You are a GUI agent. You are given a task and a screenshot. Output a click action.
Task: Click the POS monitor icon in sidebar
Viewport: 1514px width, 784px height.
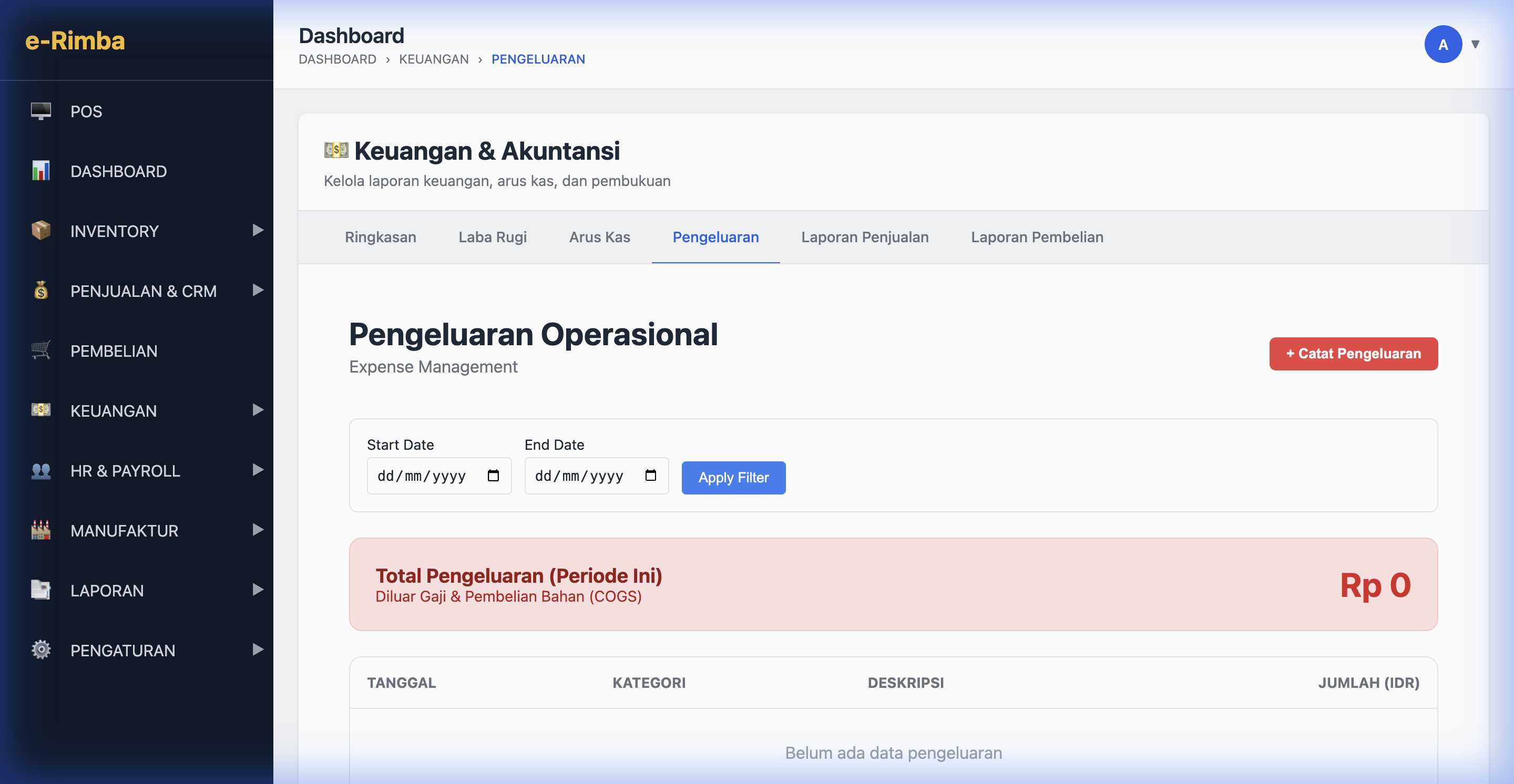pos(40,111)
